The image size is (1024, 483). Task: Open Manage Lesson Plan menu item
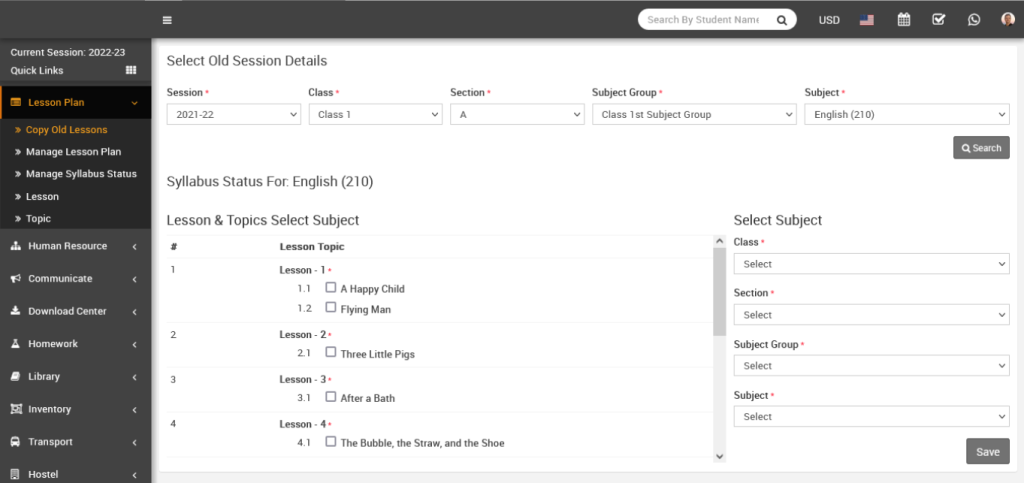[73, 152]
